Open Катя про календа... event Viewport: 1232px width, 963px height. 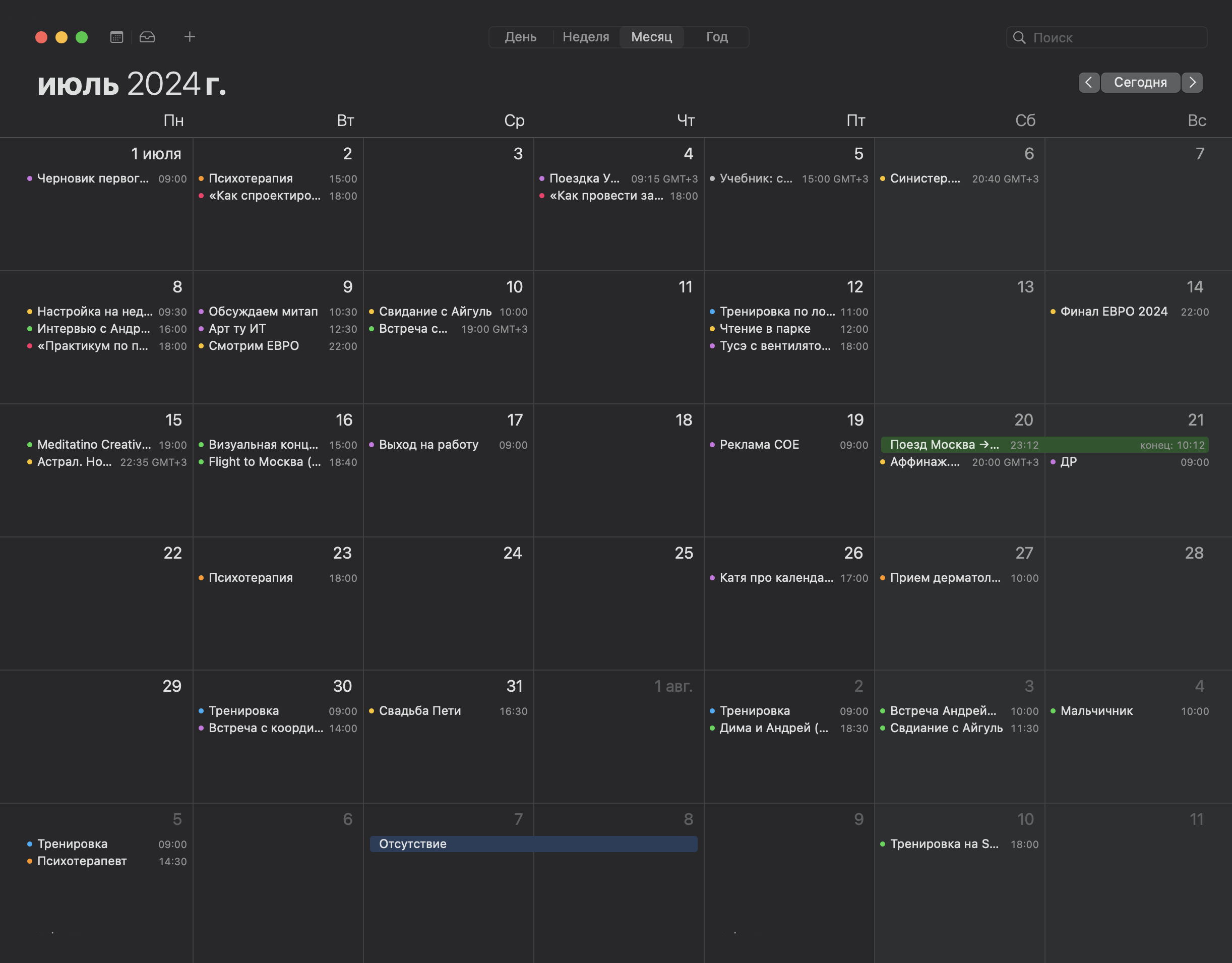tap(788, 578)
